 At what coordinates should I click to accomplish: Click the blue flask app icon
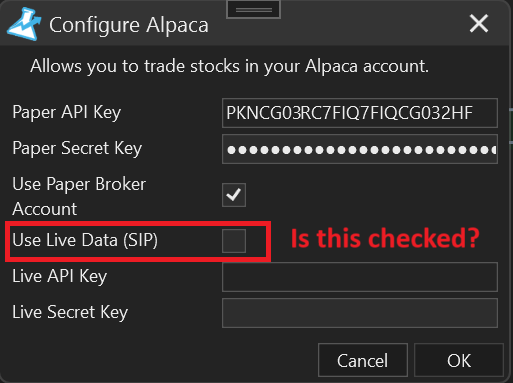pos(24,24)
